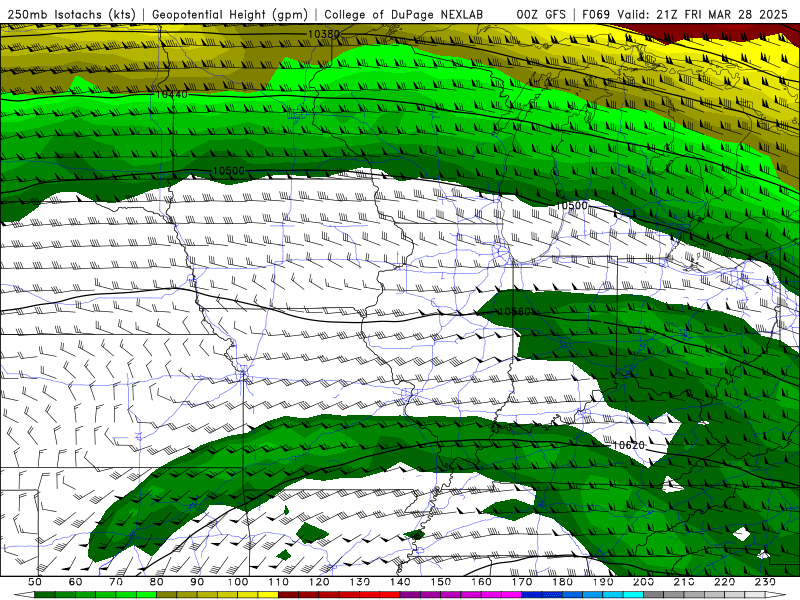This screenshot has height=600, width=800.
Task: Click the 160 knot color bar label
Action: pos(481,582)
